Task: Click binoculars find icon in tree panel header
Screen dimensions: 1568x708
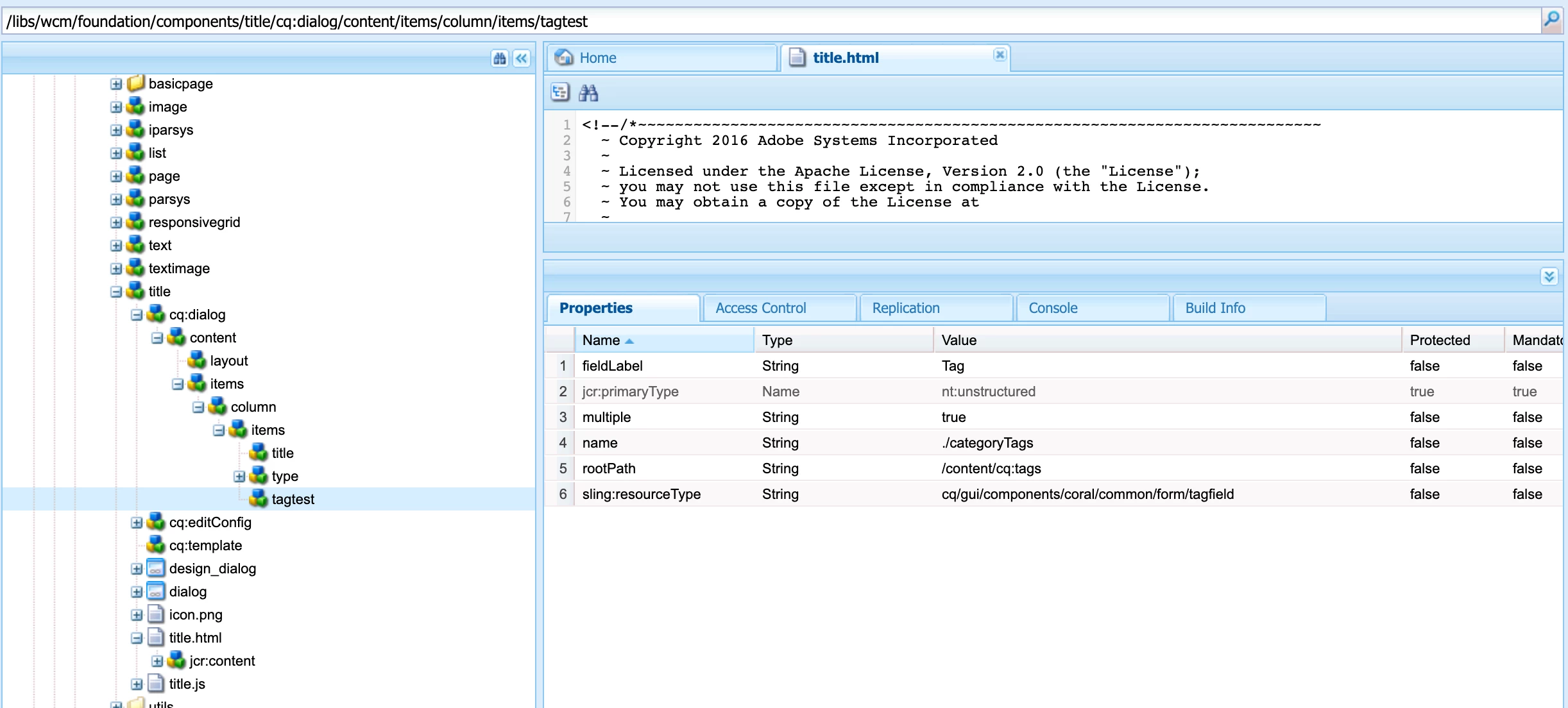Action: point(500,59)
